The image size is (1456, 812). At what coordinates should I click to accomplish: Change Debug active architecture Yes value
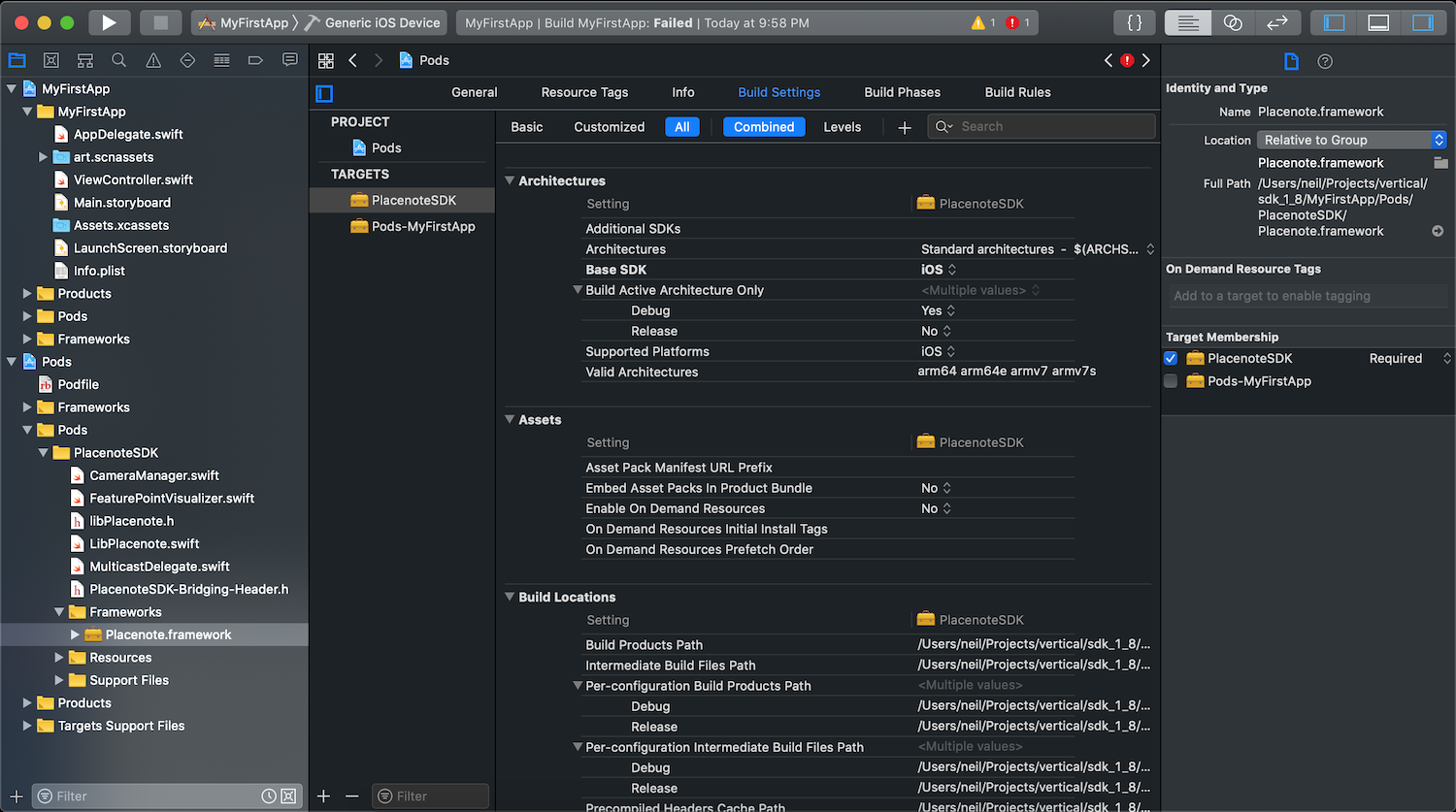(x=939, y=310)
